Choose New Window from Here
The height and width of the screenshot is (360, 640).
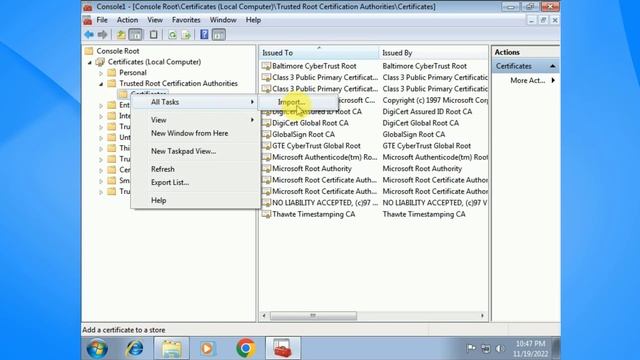tap(195, 133)
